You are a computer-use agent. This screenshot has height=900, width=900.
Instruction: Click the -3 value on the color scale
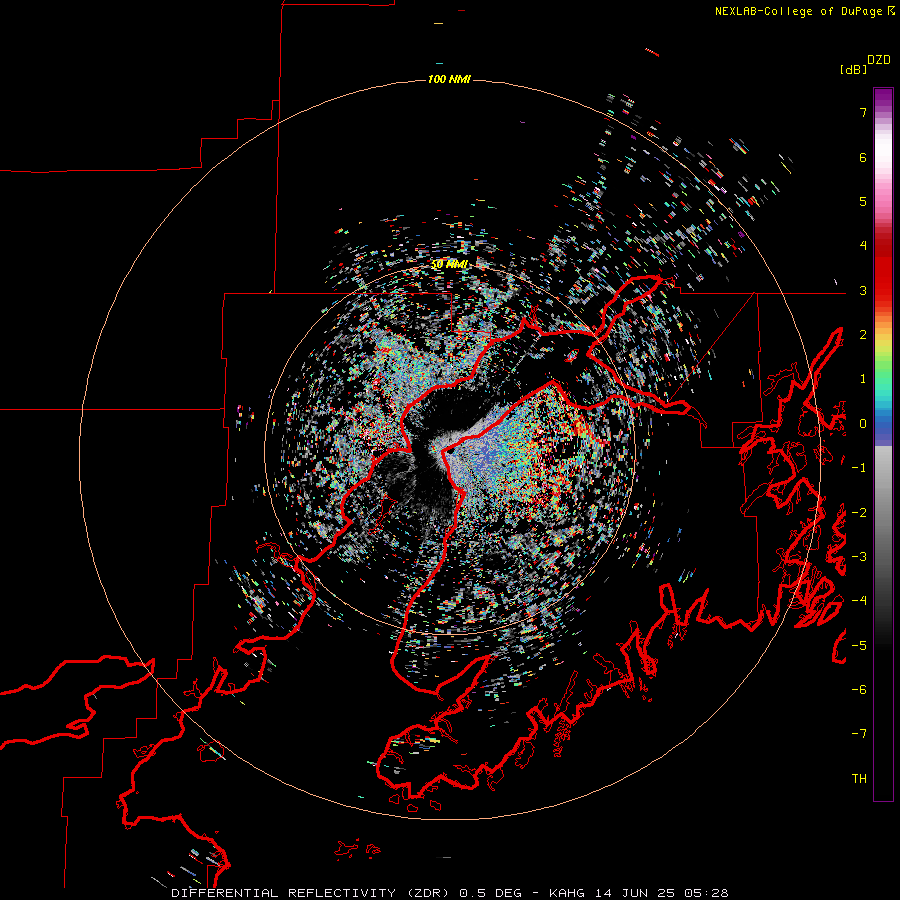click(x=859, y=557)
